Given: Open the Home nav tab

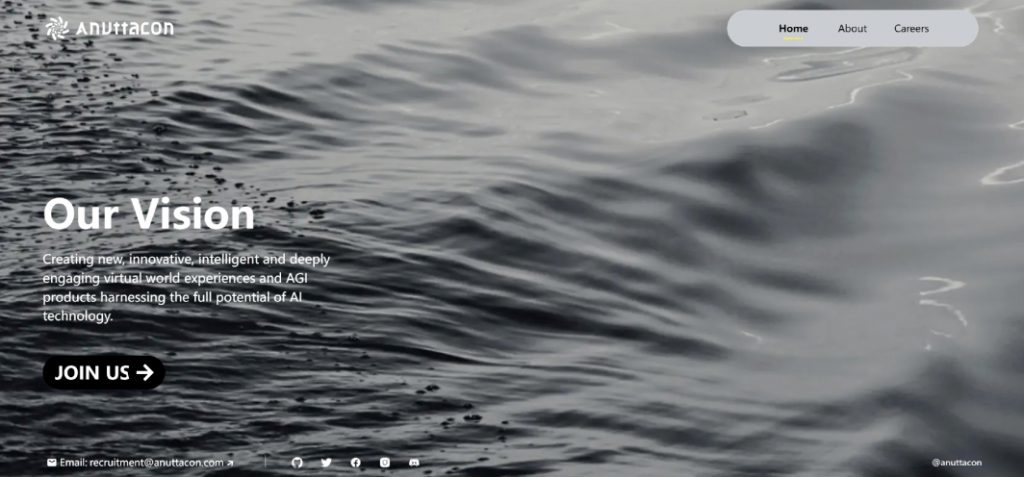Looking at the screenshot, I should pyautogui.click(x=793, y=28).
